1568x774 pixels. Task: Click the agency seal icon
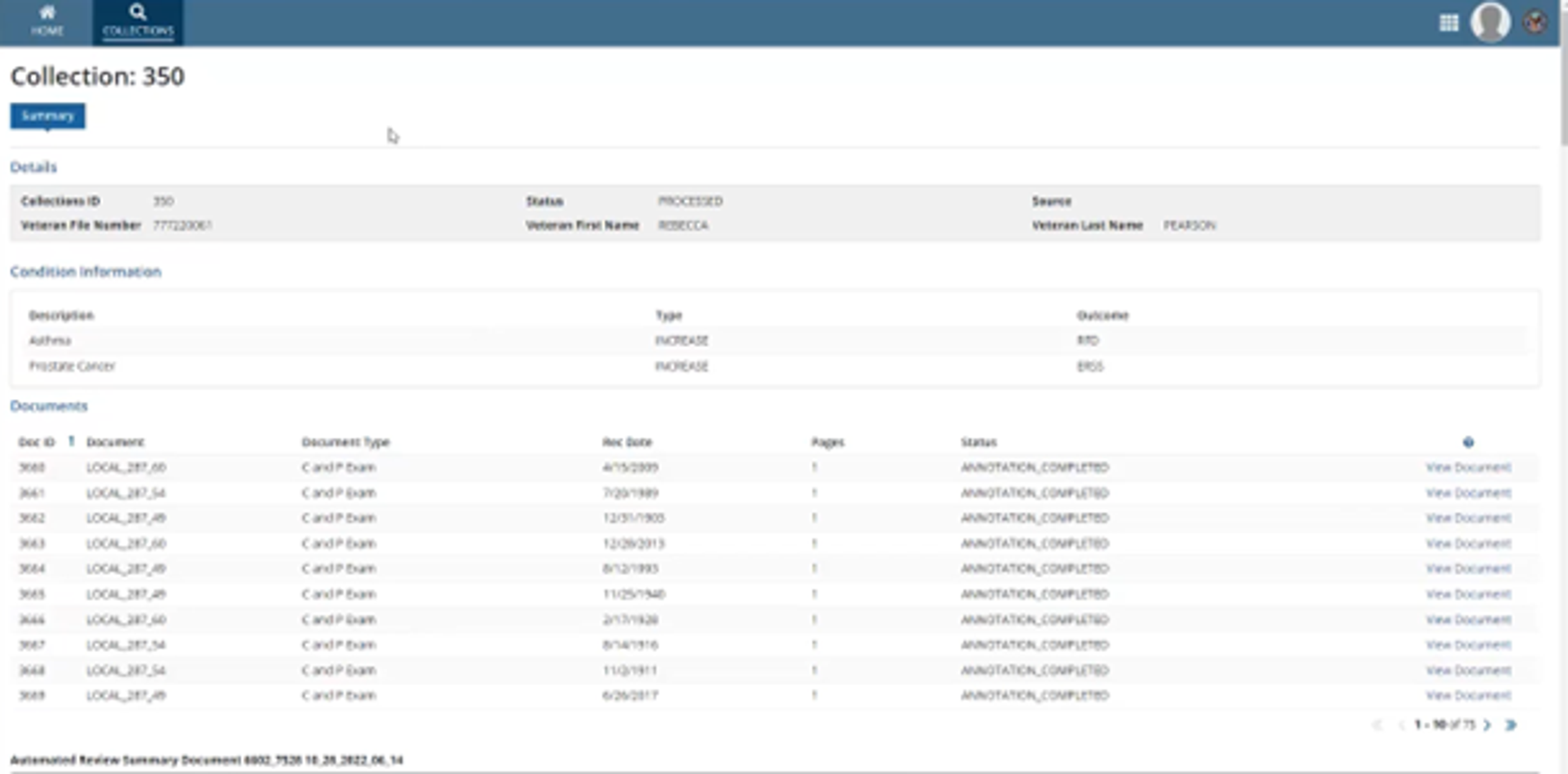(1535, 22)
